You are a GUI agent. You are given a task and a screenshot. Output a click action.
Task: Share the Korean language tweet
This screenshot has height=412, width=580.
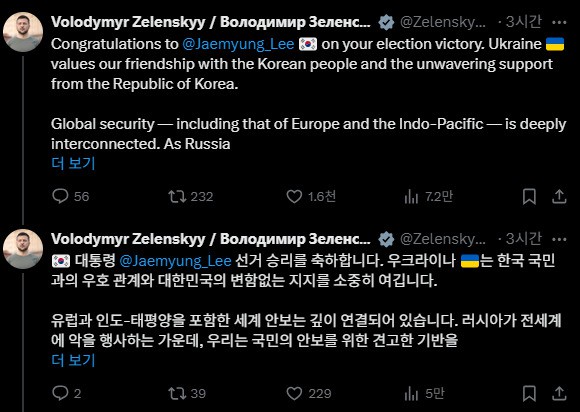tap(559, 393)
